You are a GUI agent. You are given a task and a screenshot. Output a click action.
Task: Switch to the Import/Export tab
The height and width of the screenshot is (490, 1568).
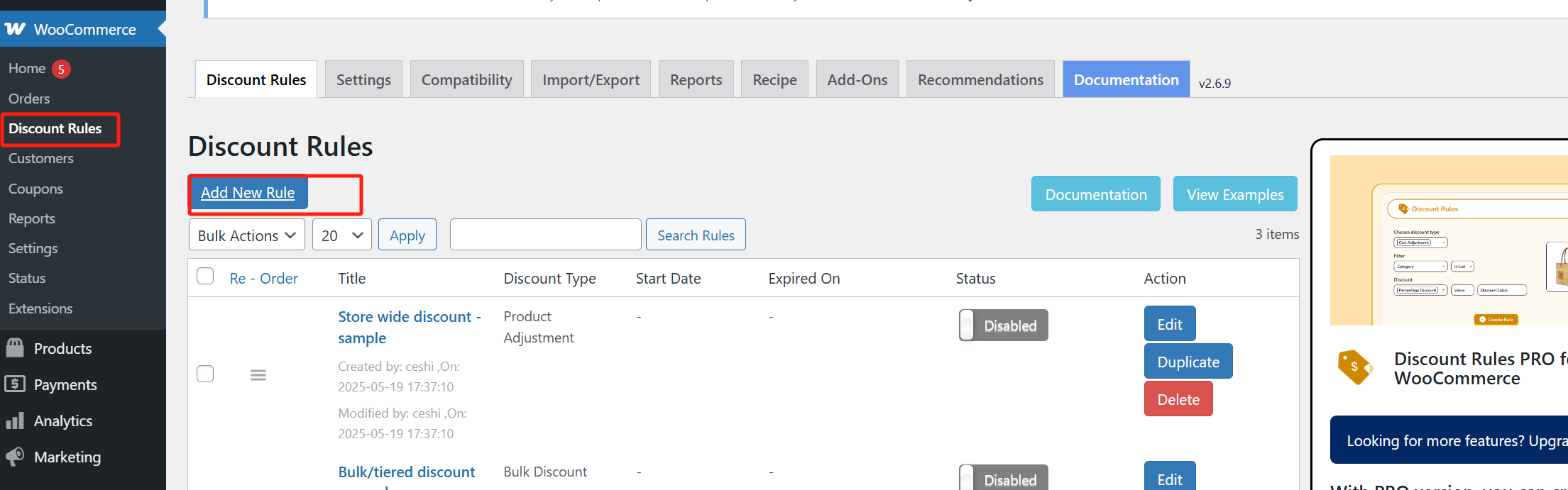[591, 79]
